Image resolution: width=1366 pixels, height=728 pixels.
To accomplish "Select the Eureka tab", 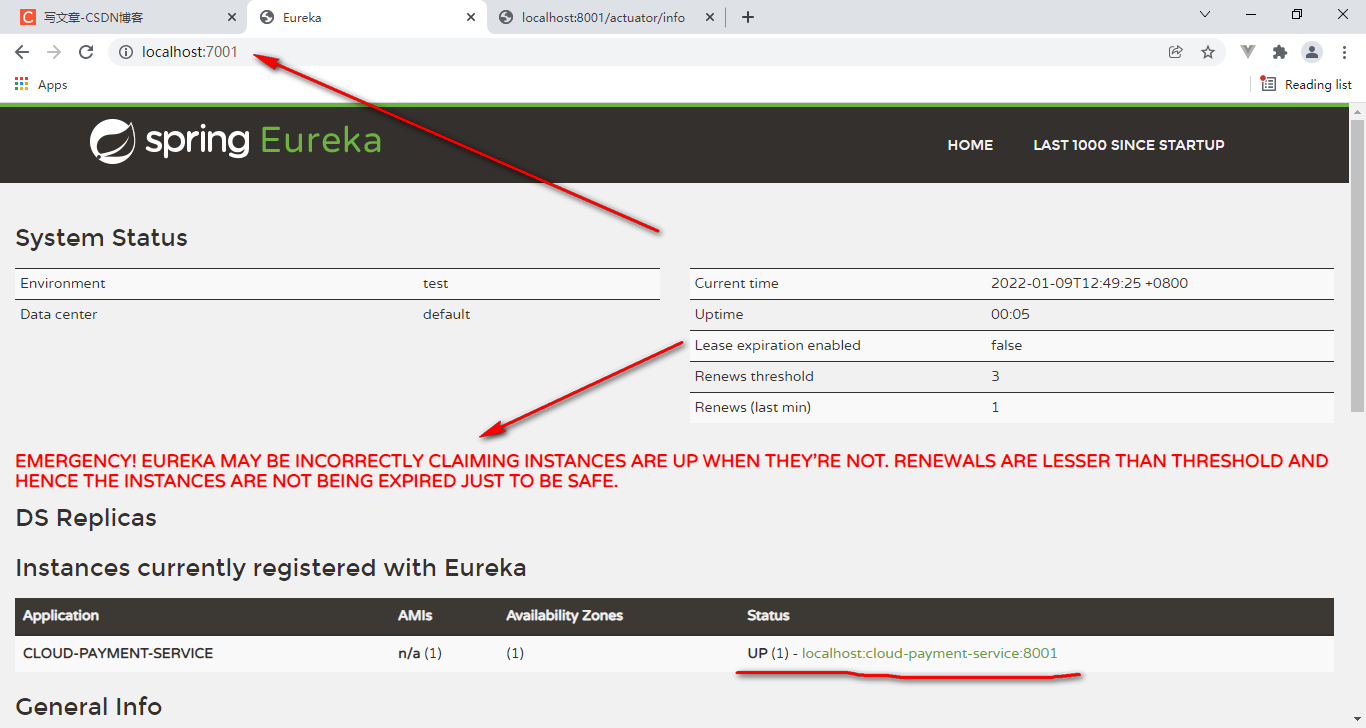I will pyautogui.click(x=366, y=17).
